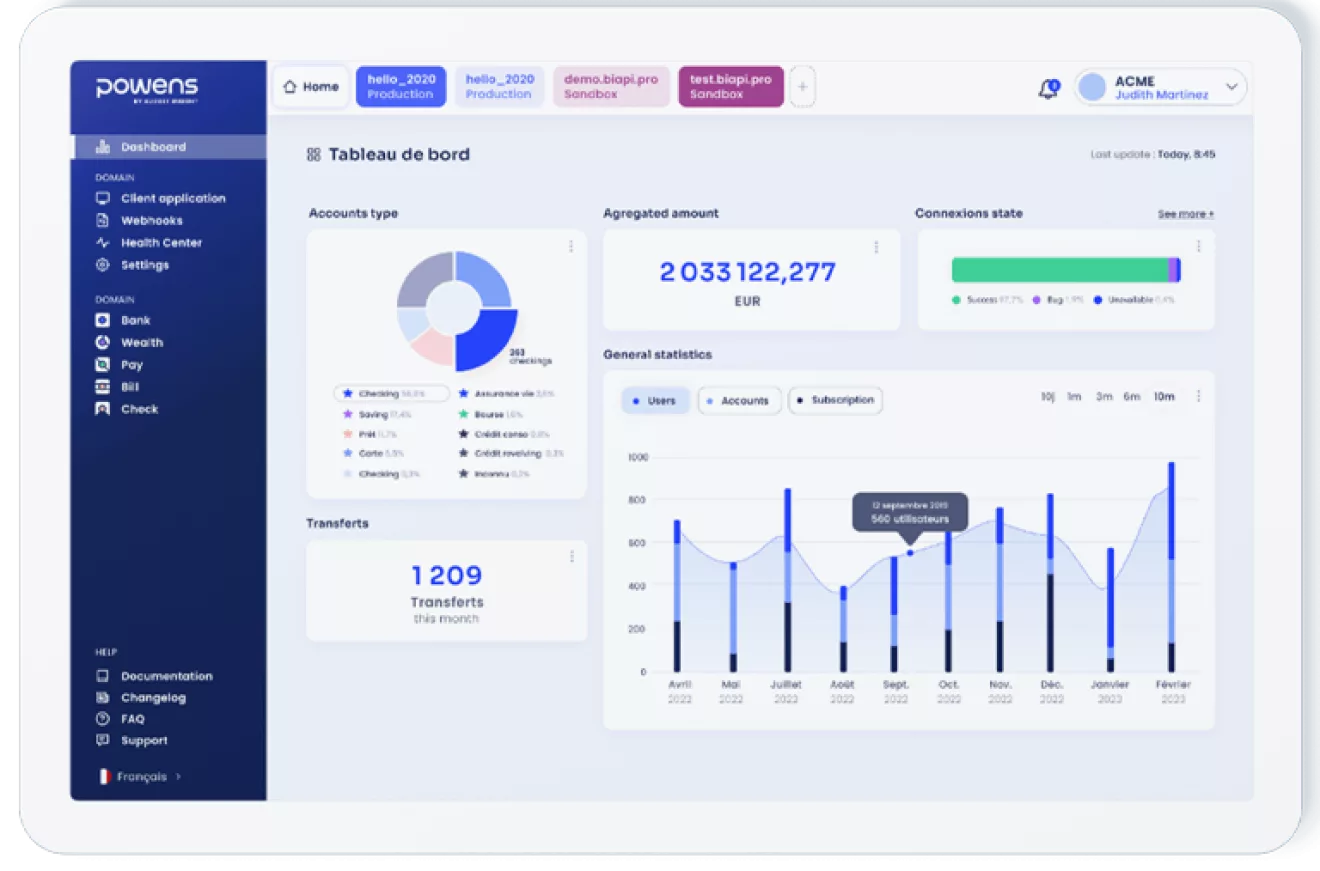
Task: Toggle Prêt legend entry
Action: pos(370,434)
